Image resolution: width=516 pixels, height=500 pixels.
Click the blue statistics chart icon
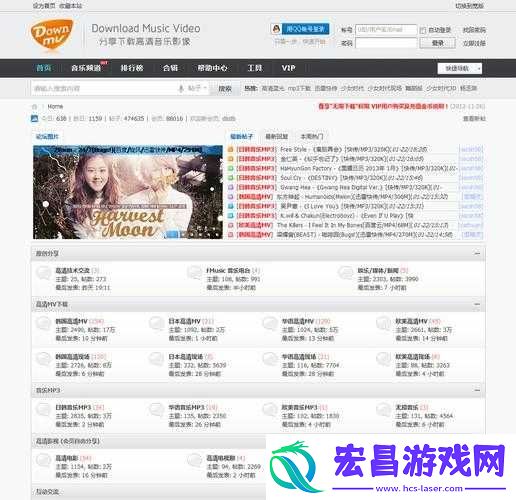tap(34, 118)
